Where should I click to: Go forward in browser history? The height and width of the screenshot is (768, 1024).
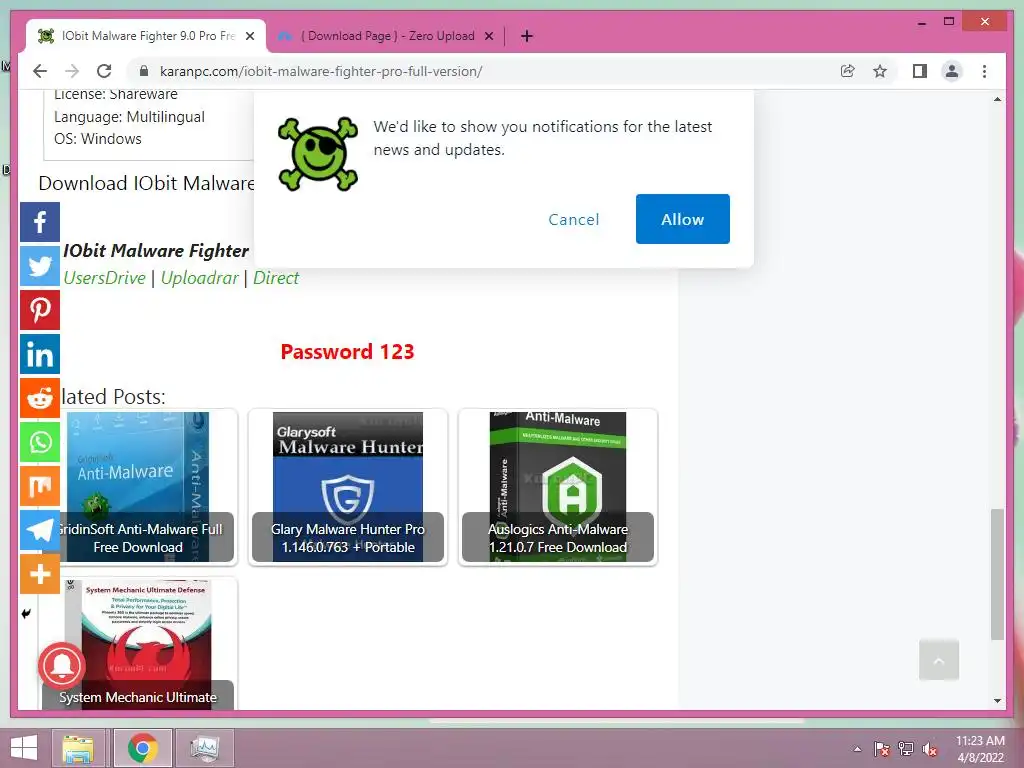(72, 71)
